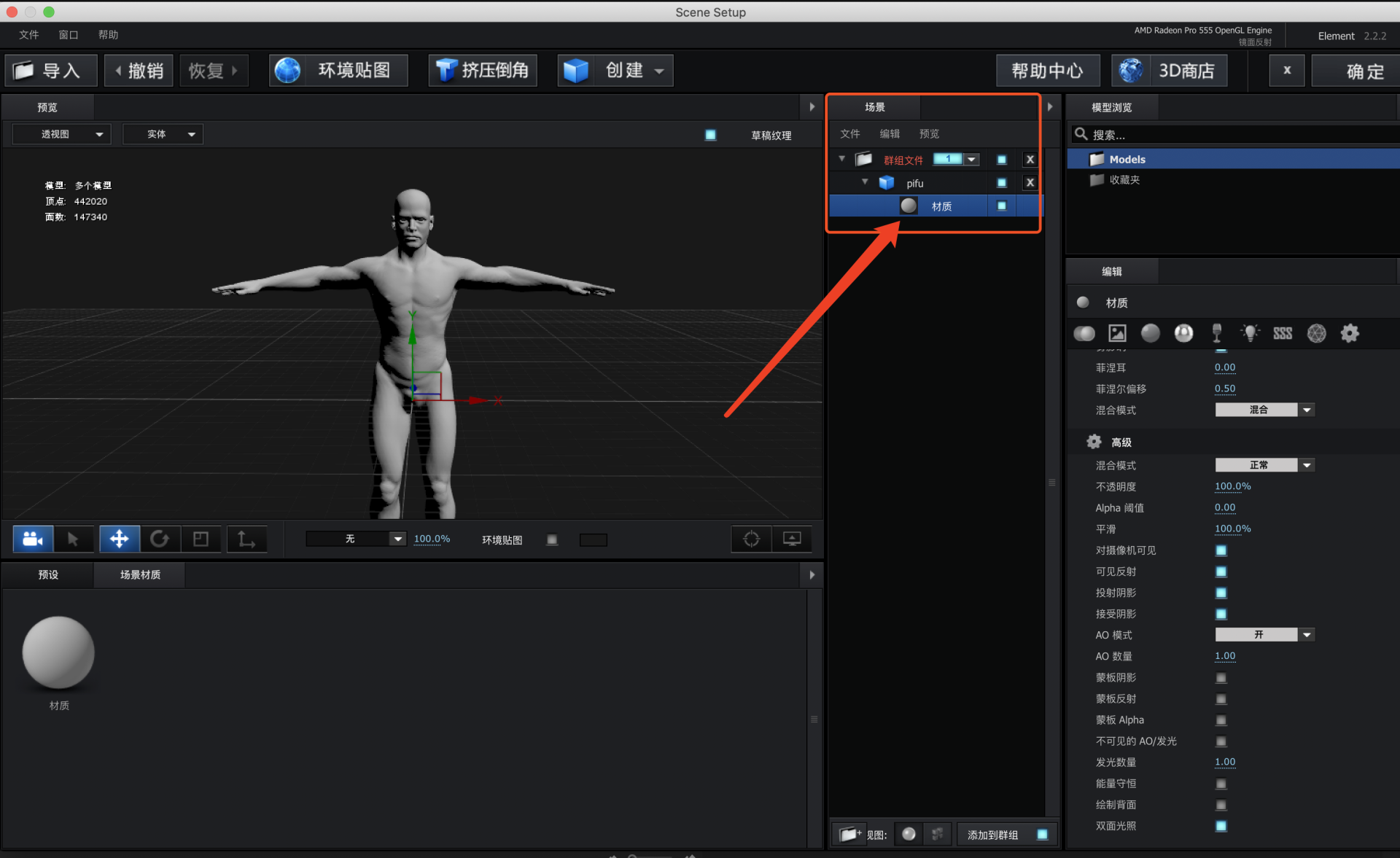Viewport: 1400px width, 858px height.
Task: Enable the 蒙板阴影 checkbox
Action: coord(1221,678)
